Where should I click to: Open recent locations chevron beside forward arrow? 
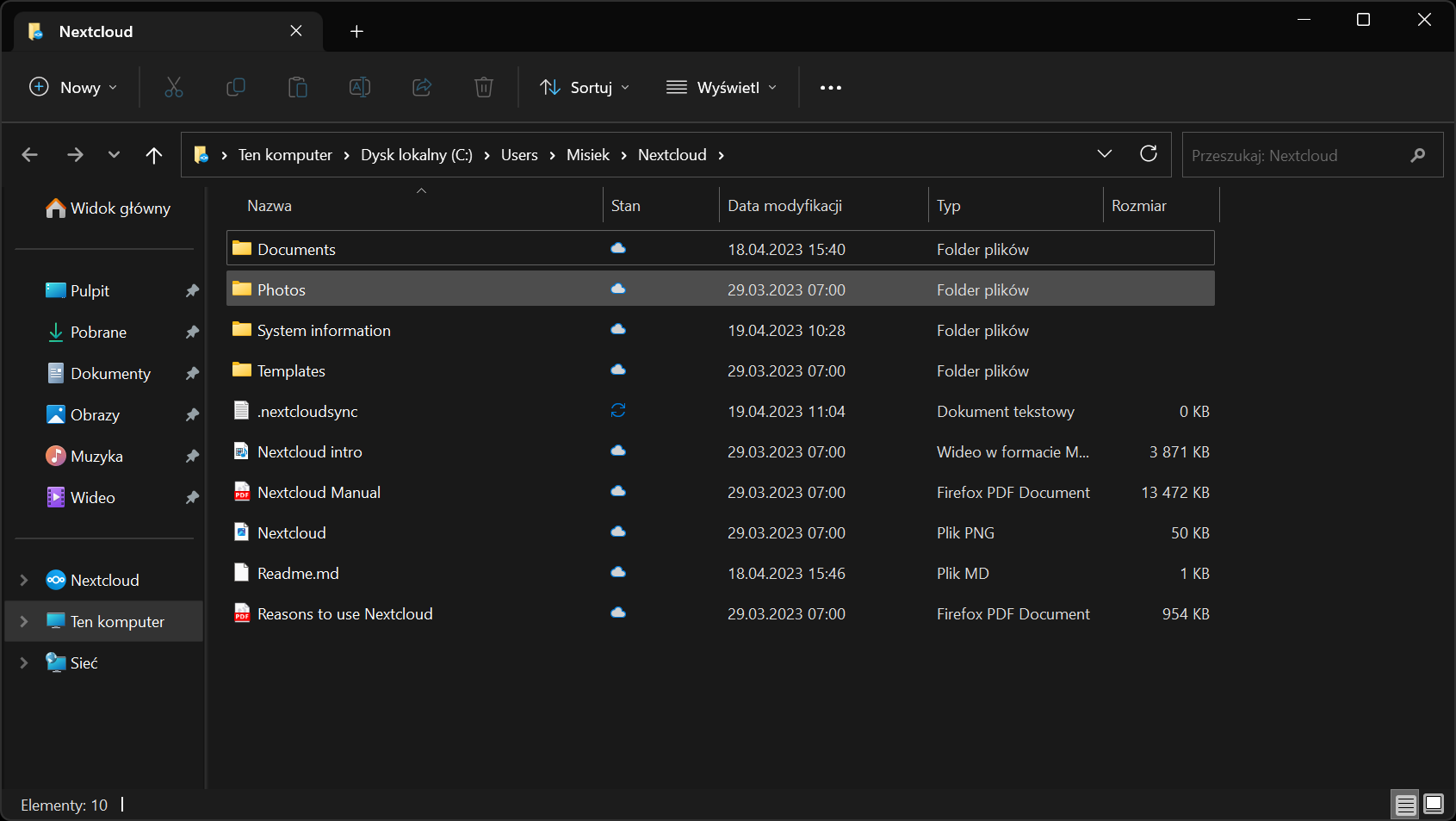[114, 155]
